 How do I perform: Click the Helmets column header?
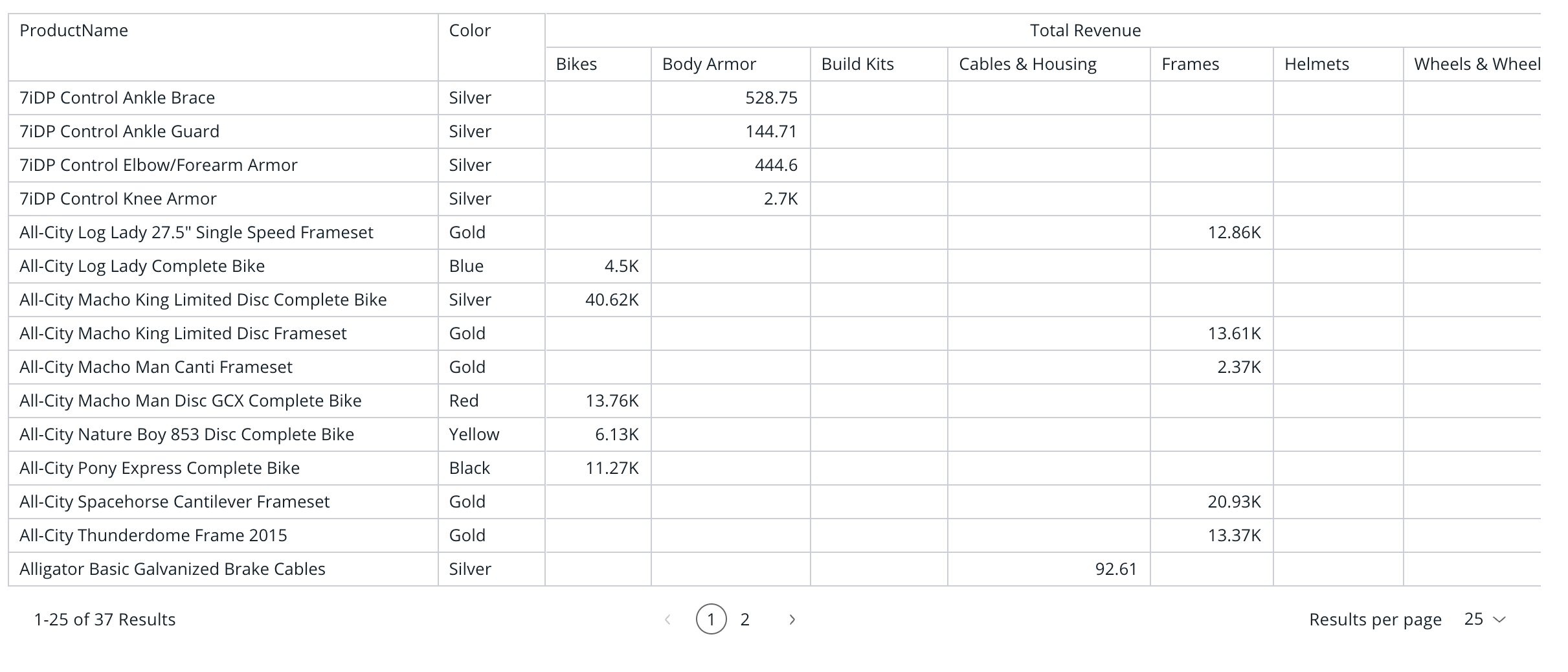point(1317,64)
